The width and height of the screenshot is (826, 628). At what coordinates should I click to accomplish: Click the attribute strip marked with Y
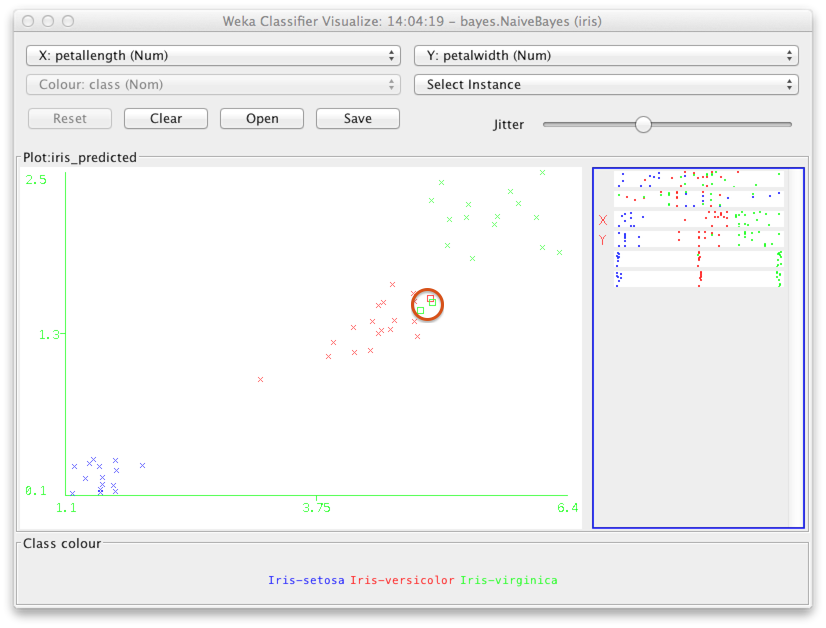click(698, 239)
